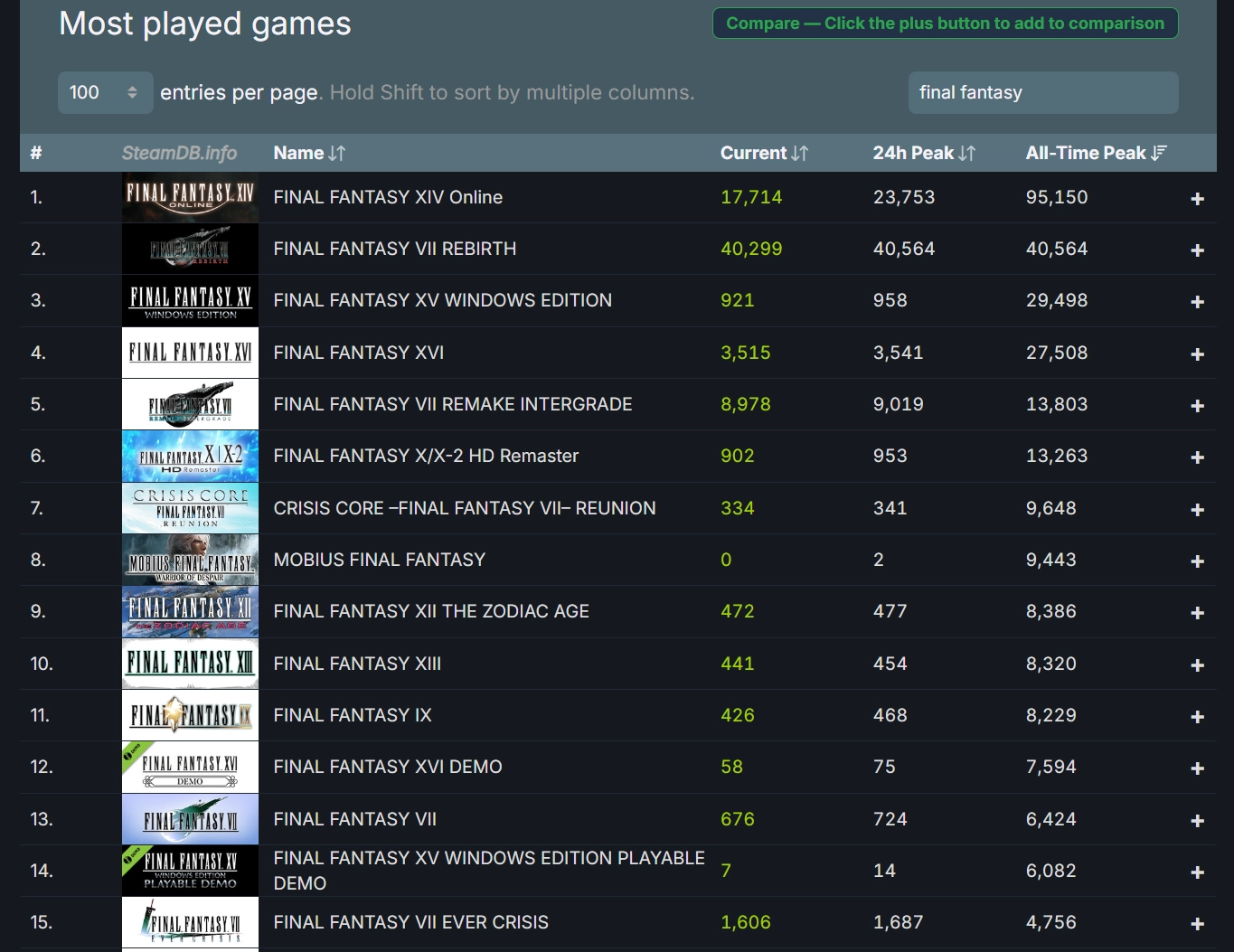Image resolution: width=1234 pixels, height=952 pixels.
Task: Open CRISIS CORE REUNION game link
Action: (x=465, y=508)
